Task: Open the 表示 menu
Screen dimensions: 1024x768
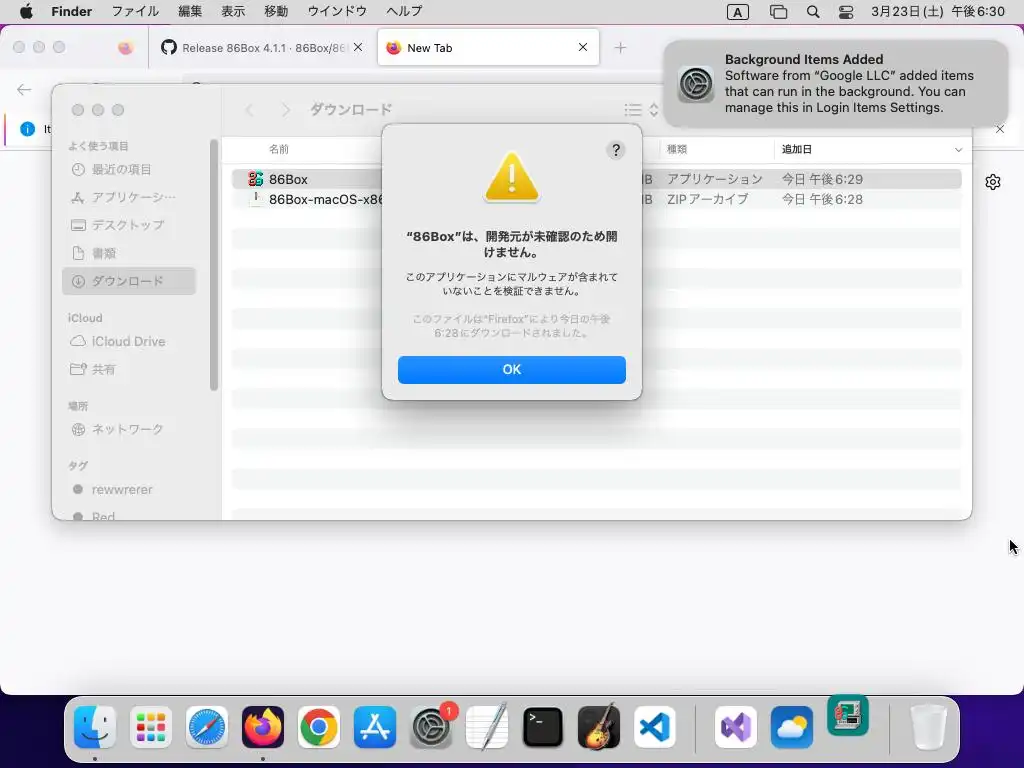Action: pos(232,11)
